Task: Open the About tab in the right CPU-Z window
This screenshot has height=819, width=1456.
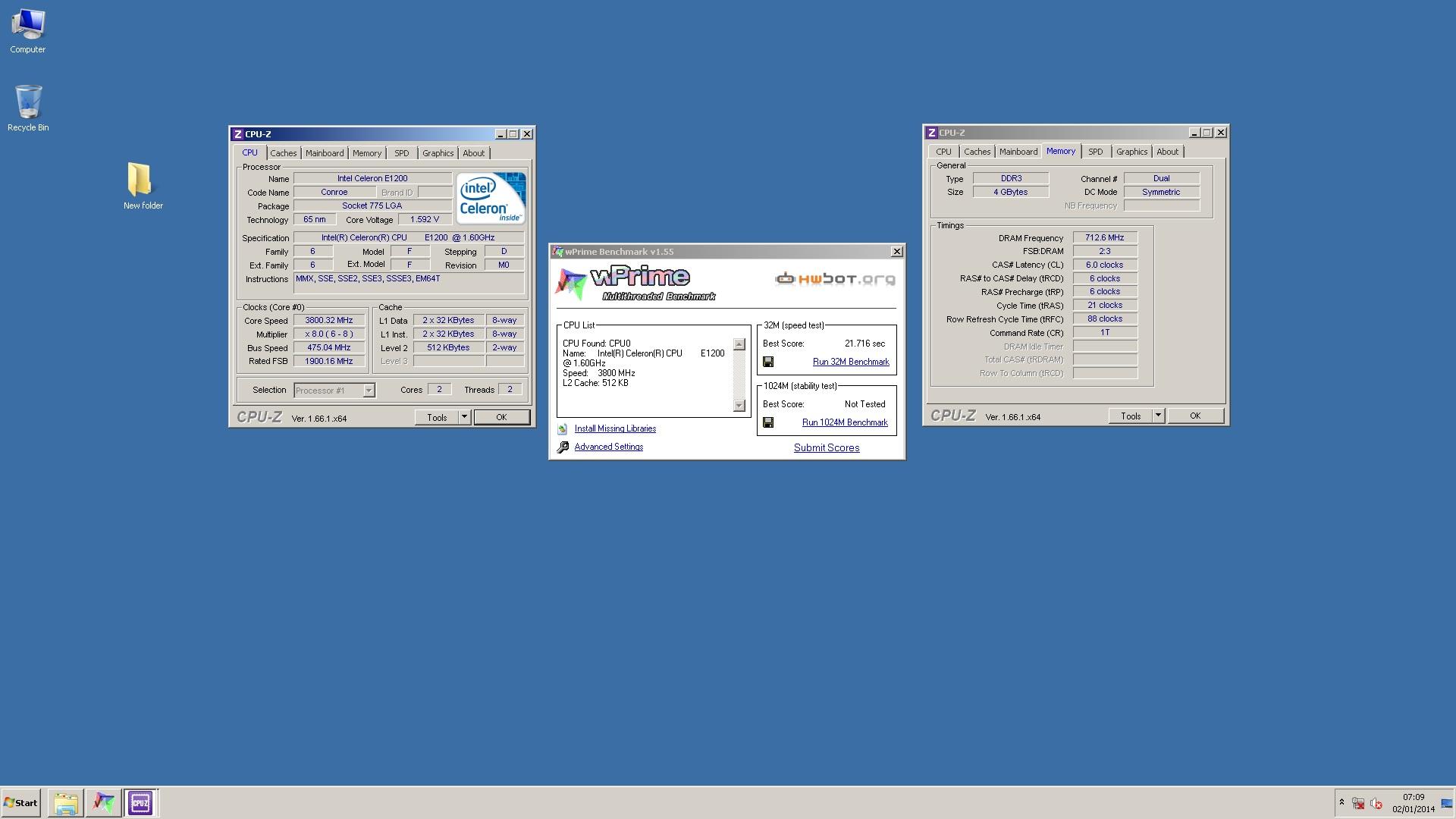Action: point(1168,152)
